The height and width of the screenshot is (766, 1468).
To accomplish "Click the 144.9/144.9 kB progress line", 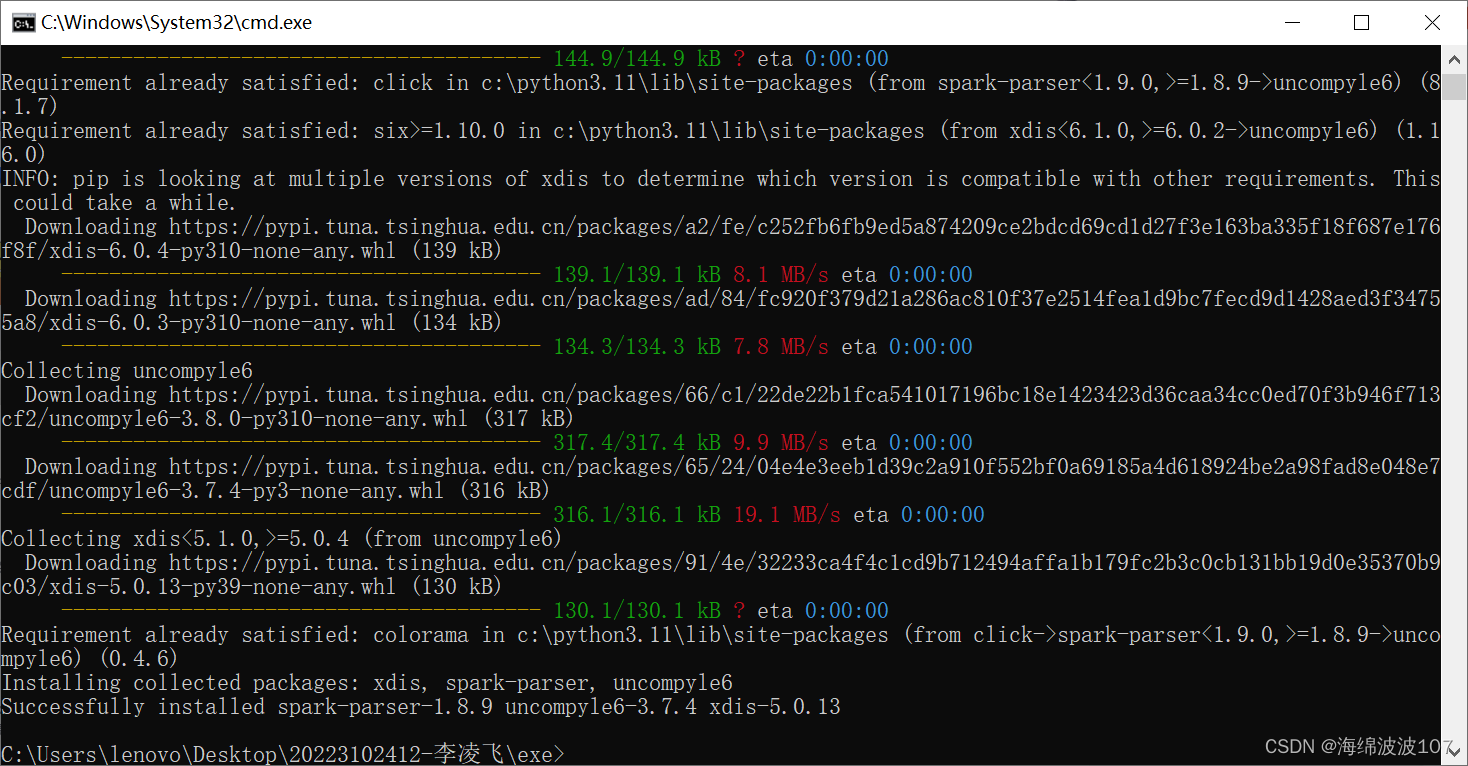I will click(477, 59).
